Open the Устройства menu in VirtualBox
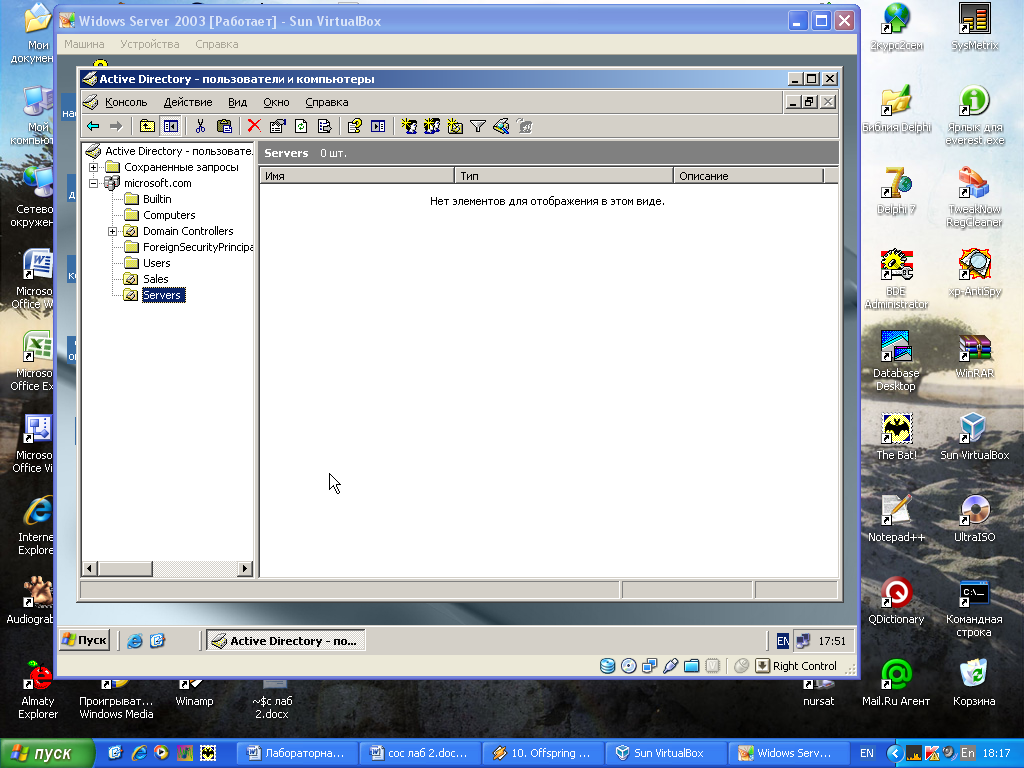Image resolution: width=1024 pixels, height=768 pixels. (x=150, y=44)
